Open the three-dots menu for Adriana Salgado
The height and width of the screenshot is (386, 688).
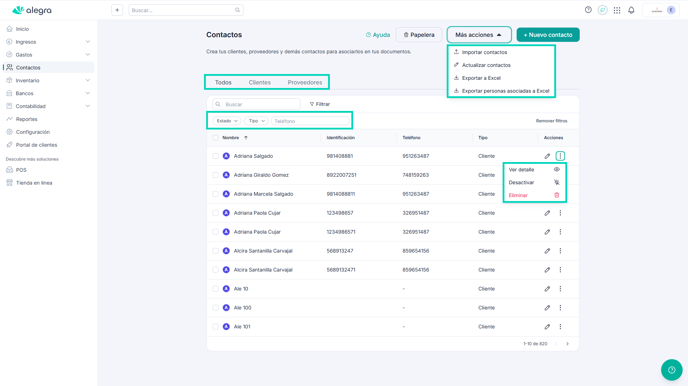[x=560, y=156]
